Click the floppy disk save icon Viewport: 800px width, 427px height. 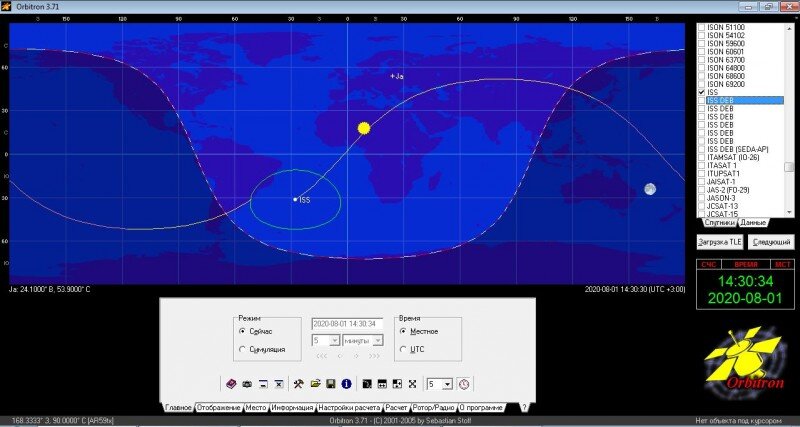click(331, 384)
